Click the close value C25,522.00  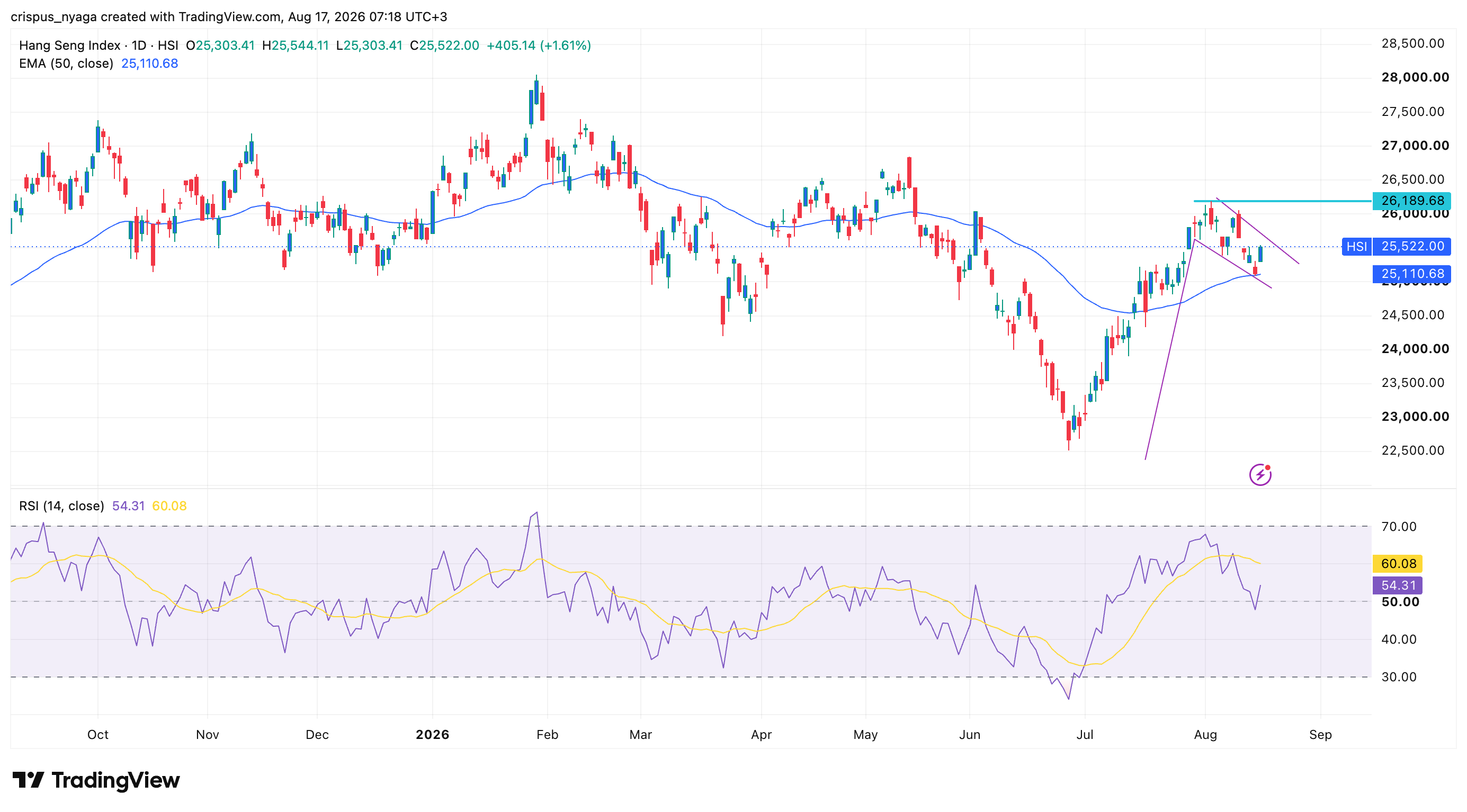pyautogui.click(x=445, y=46)
